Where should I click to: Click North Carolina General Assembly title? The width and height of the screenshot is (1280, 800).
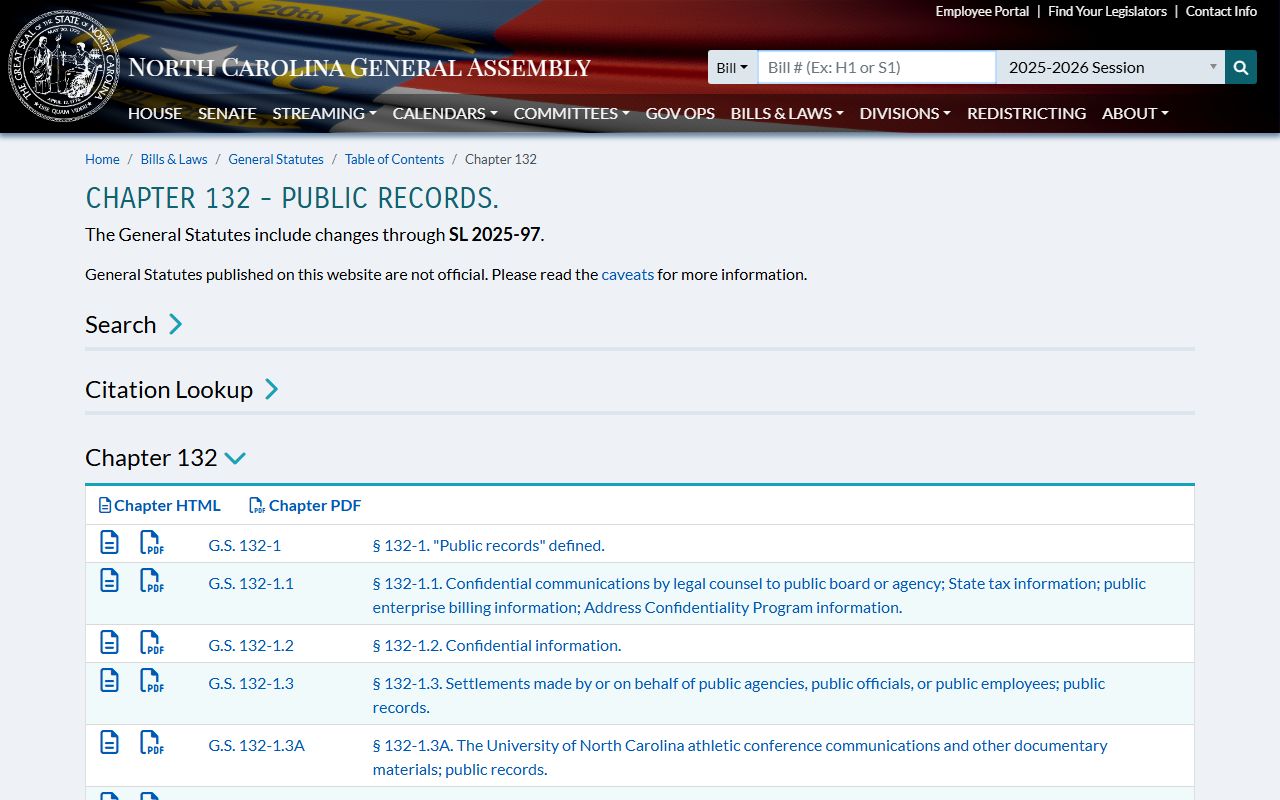360,68
